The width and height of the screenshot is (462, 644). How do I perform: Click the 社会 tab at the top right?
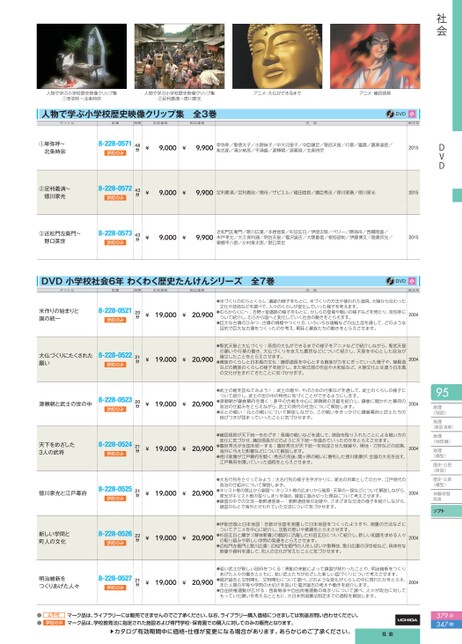point(441,24)
